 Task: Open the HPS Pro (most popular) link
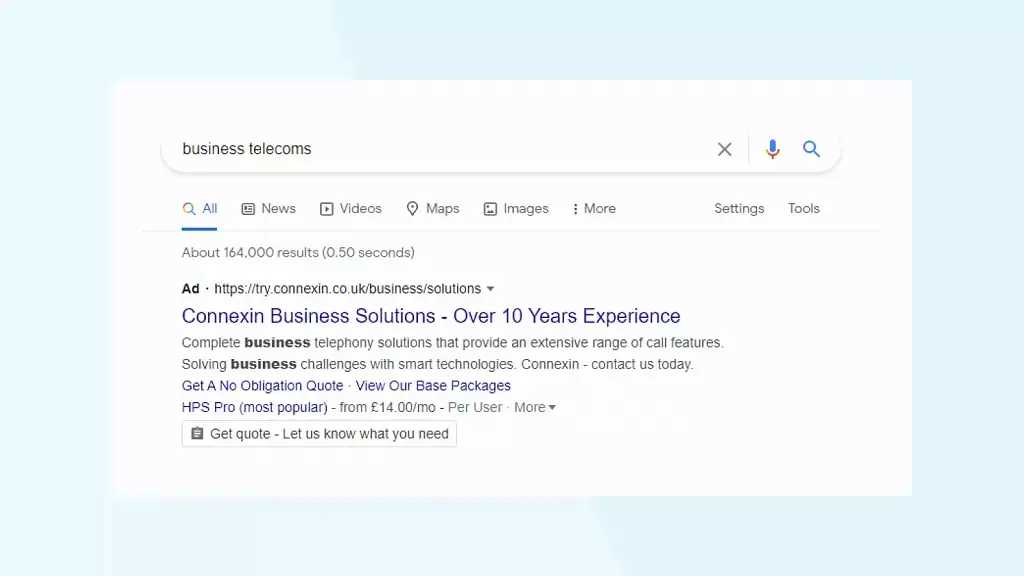pyautogui.click(x=255, y=408)
